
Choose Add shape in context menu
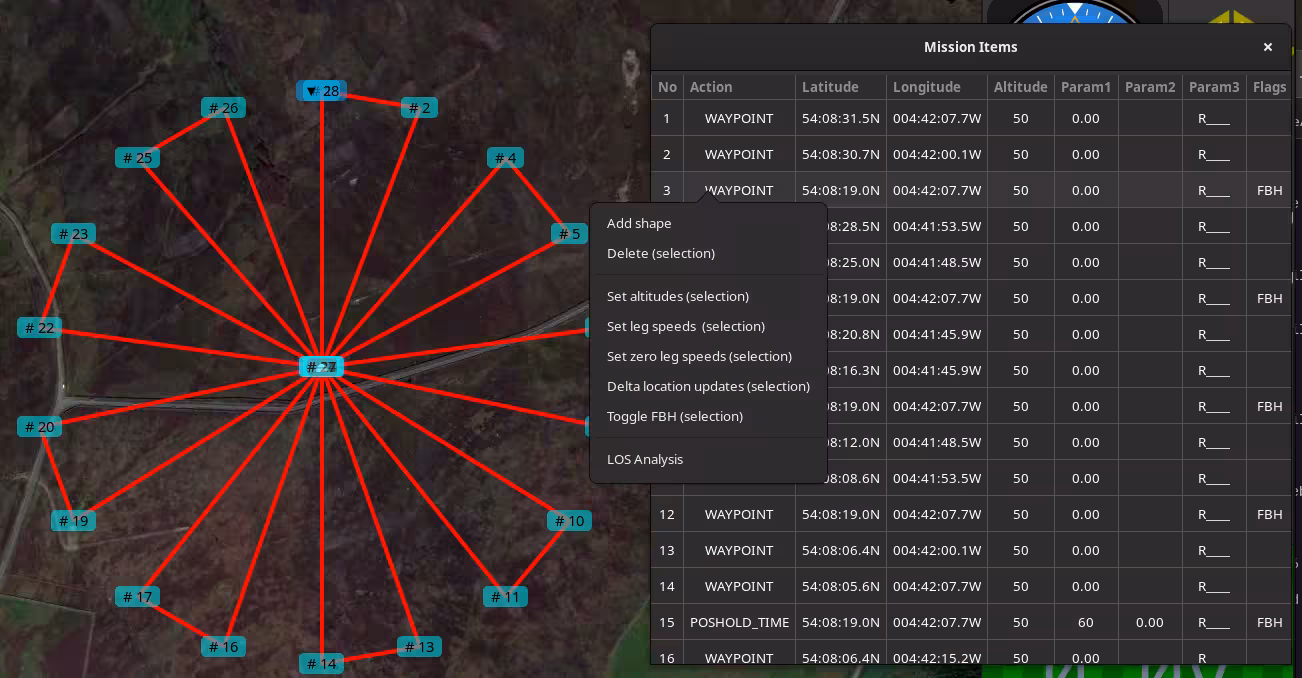(x=639, y=223)
